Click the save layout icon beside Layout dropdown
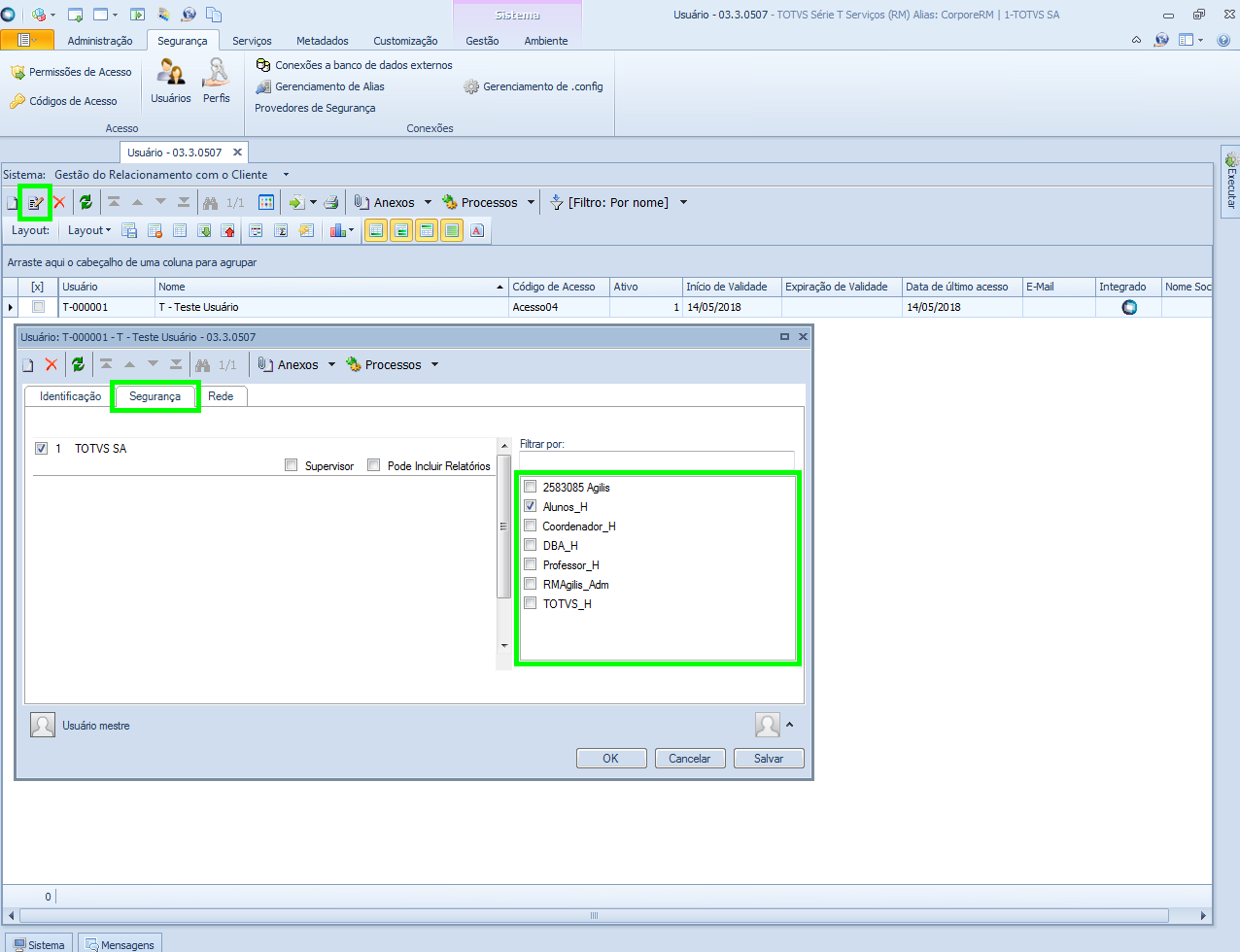The image size is (1240, 952). [x=129, y=230]
